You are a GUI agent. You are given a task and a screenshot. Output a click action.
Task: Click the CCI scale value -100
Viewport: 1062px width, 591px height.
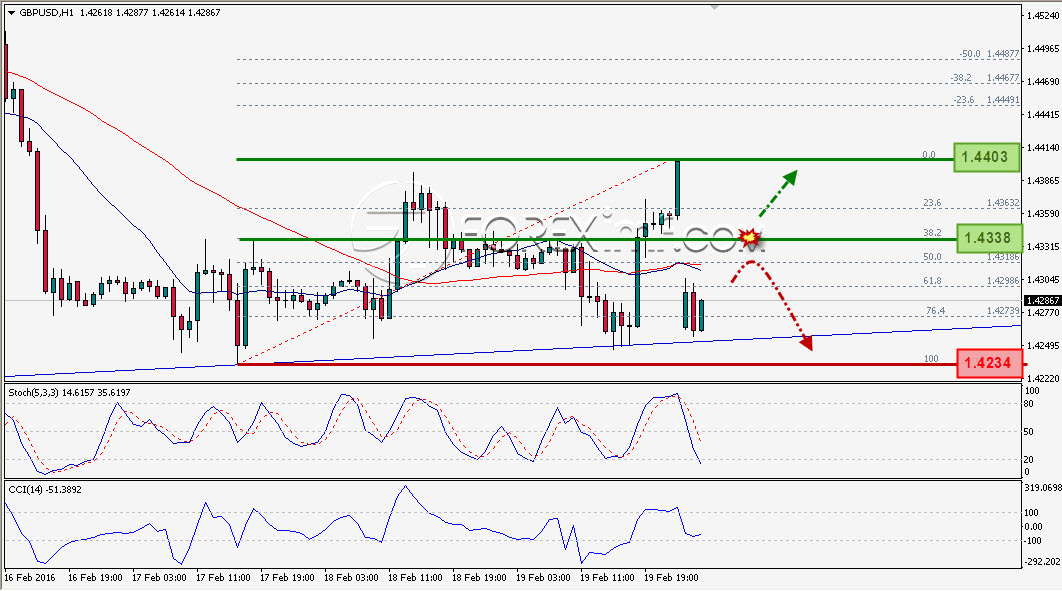pyautogui.click(x=1033, y=540)
